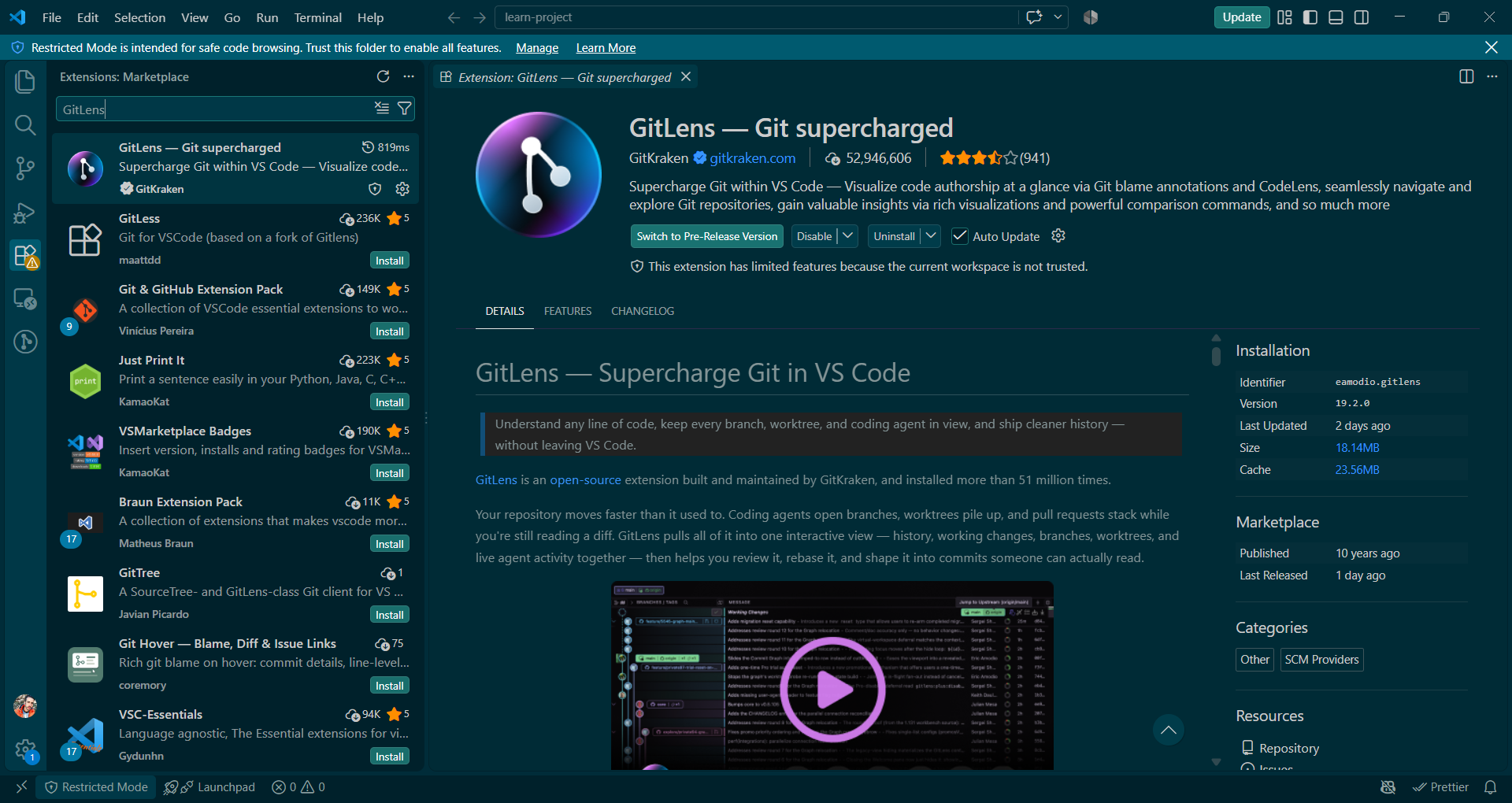The image size is (1512, 803).
Task: Open the Explorer view in activity bar
Action: [25, 81]
